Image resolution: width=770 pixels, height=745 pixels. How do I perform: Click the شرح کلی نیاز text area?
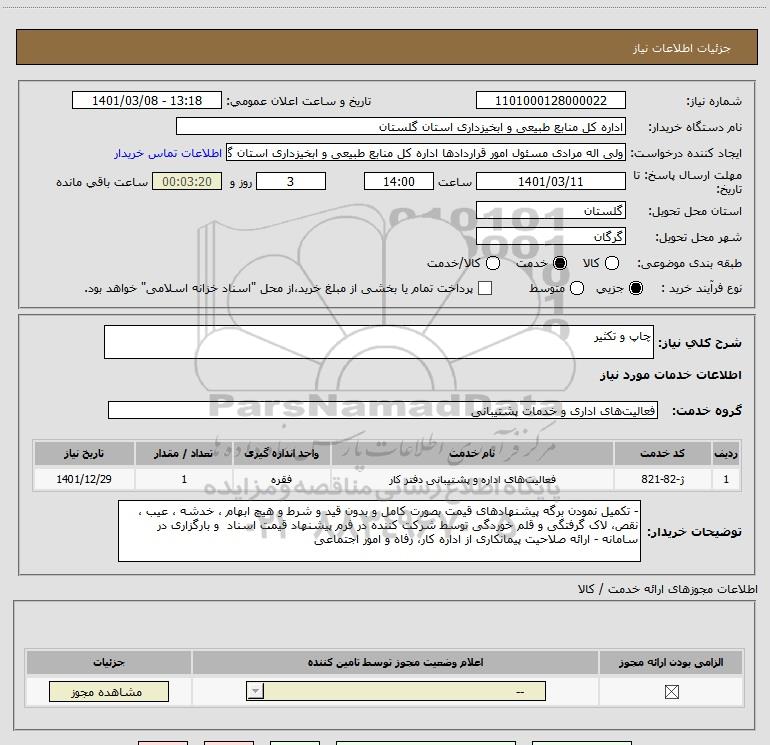[x=379, y=342]
